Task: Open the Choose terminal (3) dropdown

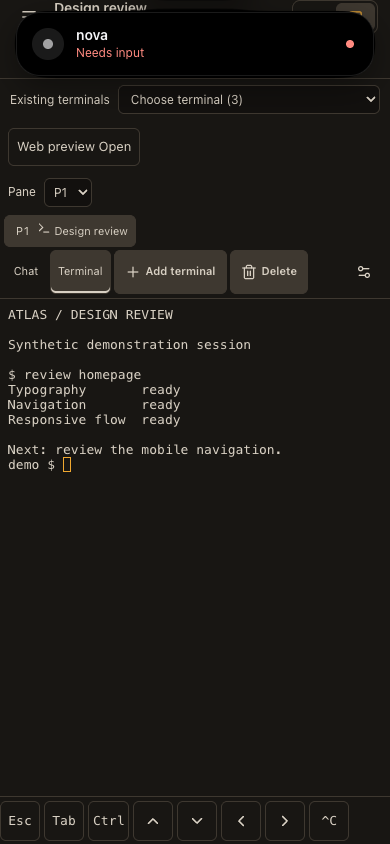Action: (x=249, y=100)
